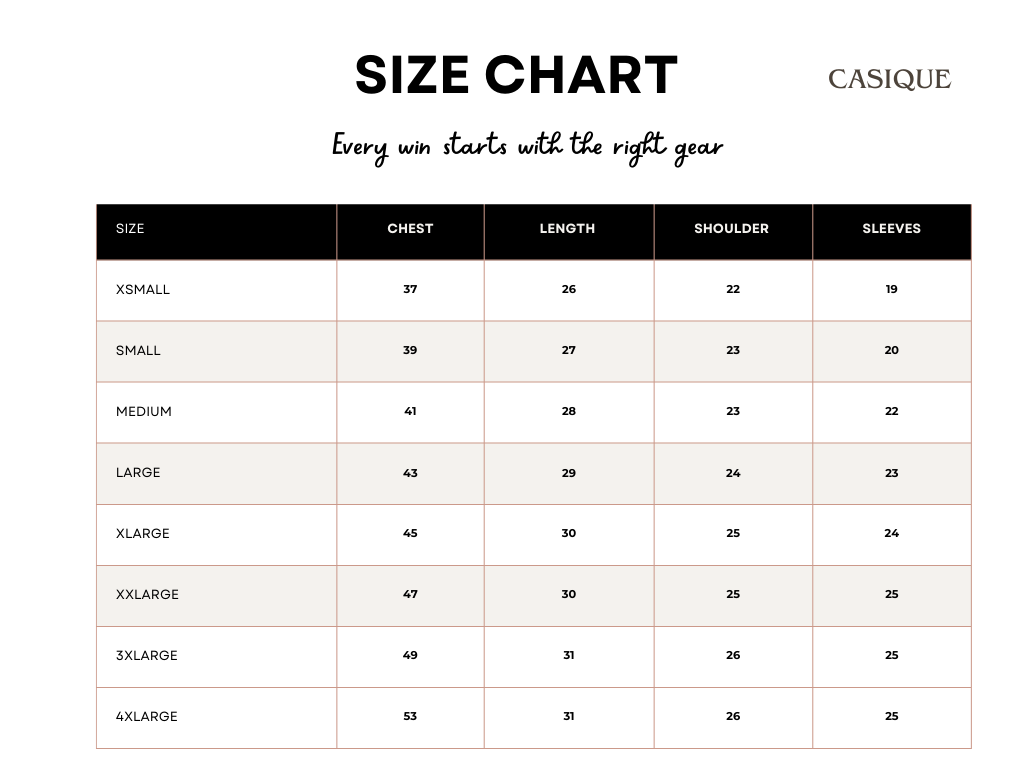Click chest value 37 for XSMALL
The height and width of the screenshot is (768, 1024).
point(410,290)
